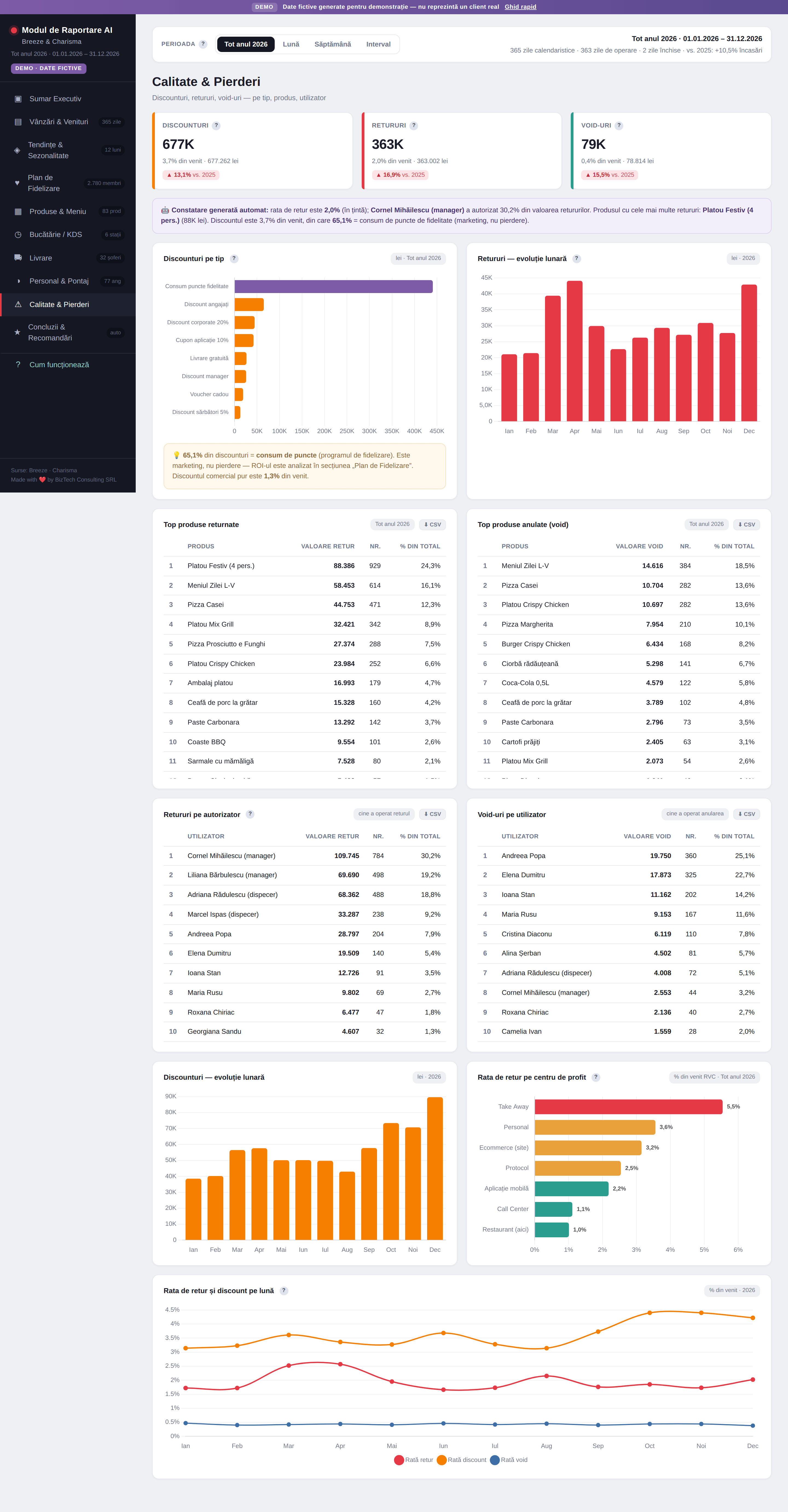Export Retururi pe autorizator as CSV

[432, 814]
